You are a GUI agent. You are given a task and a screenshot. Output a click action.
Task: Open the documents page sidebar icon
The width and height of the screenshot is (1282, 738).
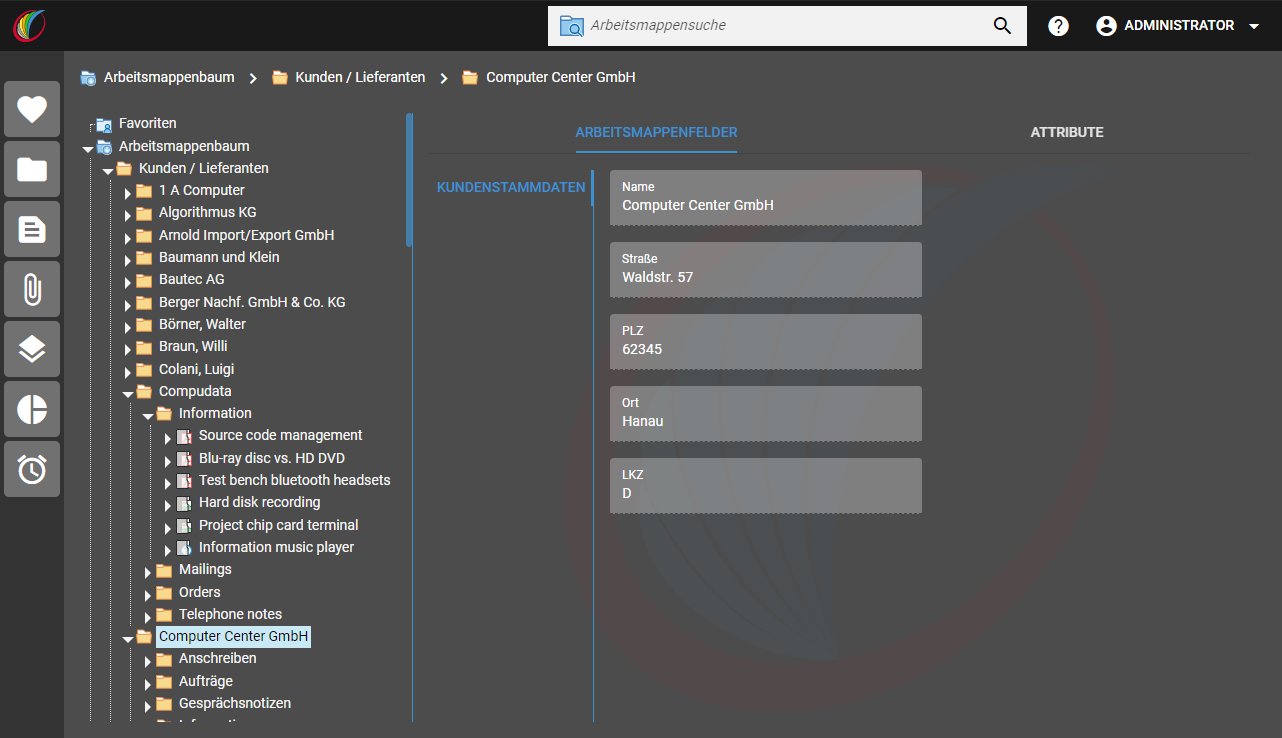[x=32, y=229]
